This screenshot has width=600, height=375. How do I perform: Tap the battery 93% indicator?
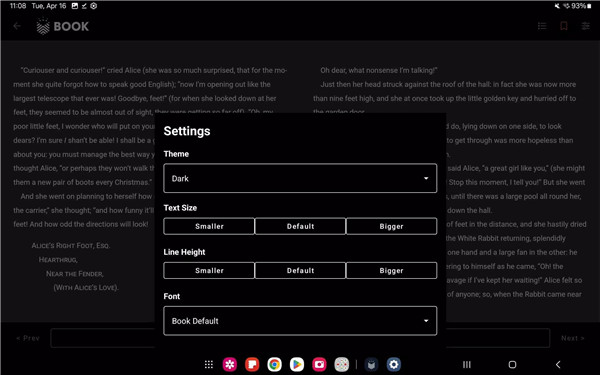(581, 6)
